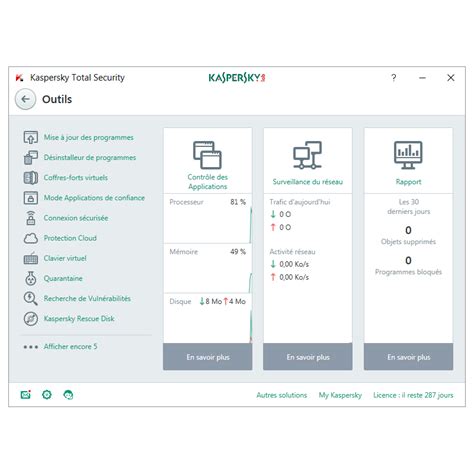Click the Trafic d'aujourd'hui label
Screen dimensions: 474x474
[300, 202]
